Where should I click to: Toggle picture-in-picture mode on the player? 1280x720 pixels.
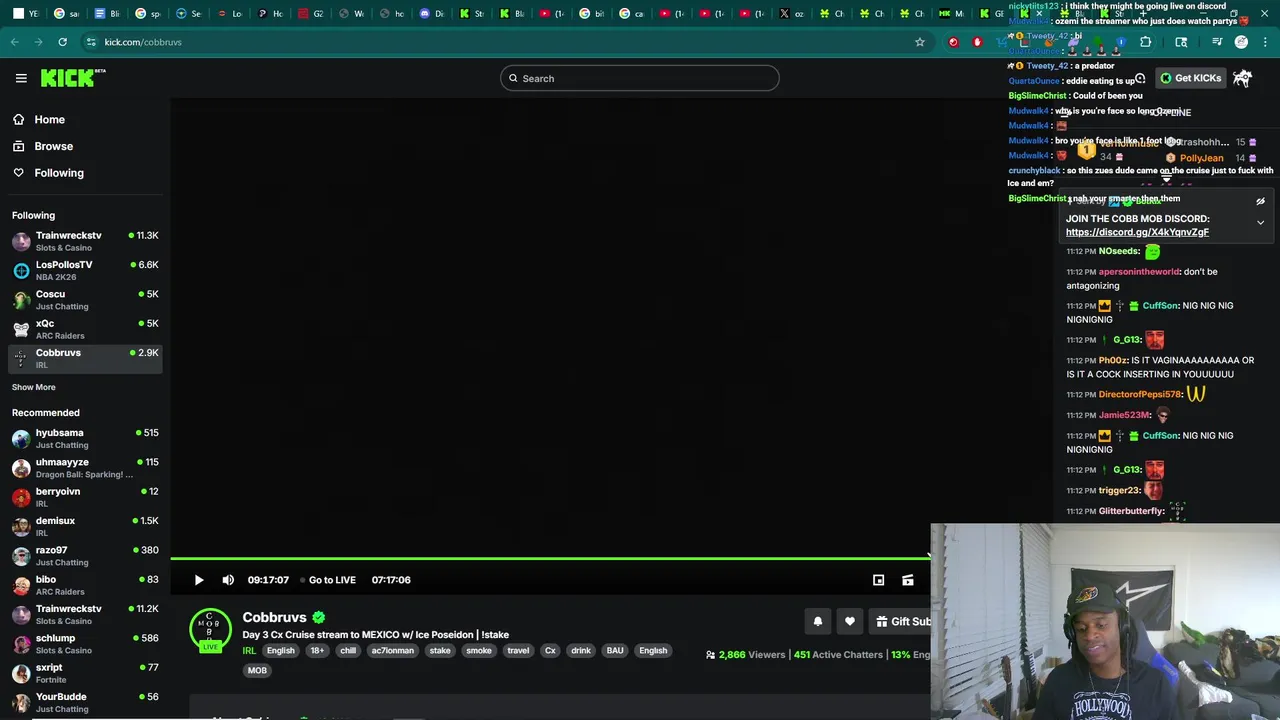878,580
